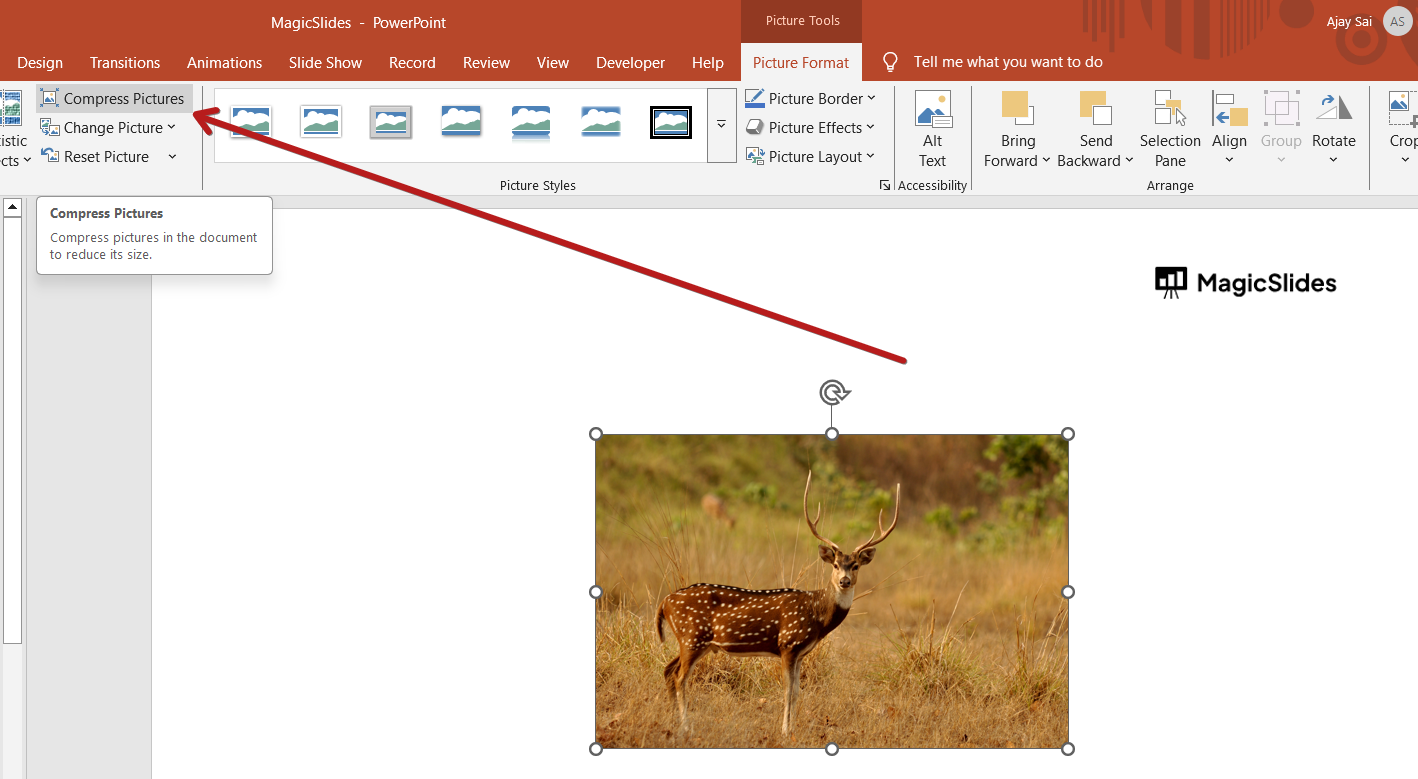Click in the Tell me what you want to do box

click(1008, 62)
